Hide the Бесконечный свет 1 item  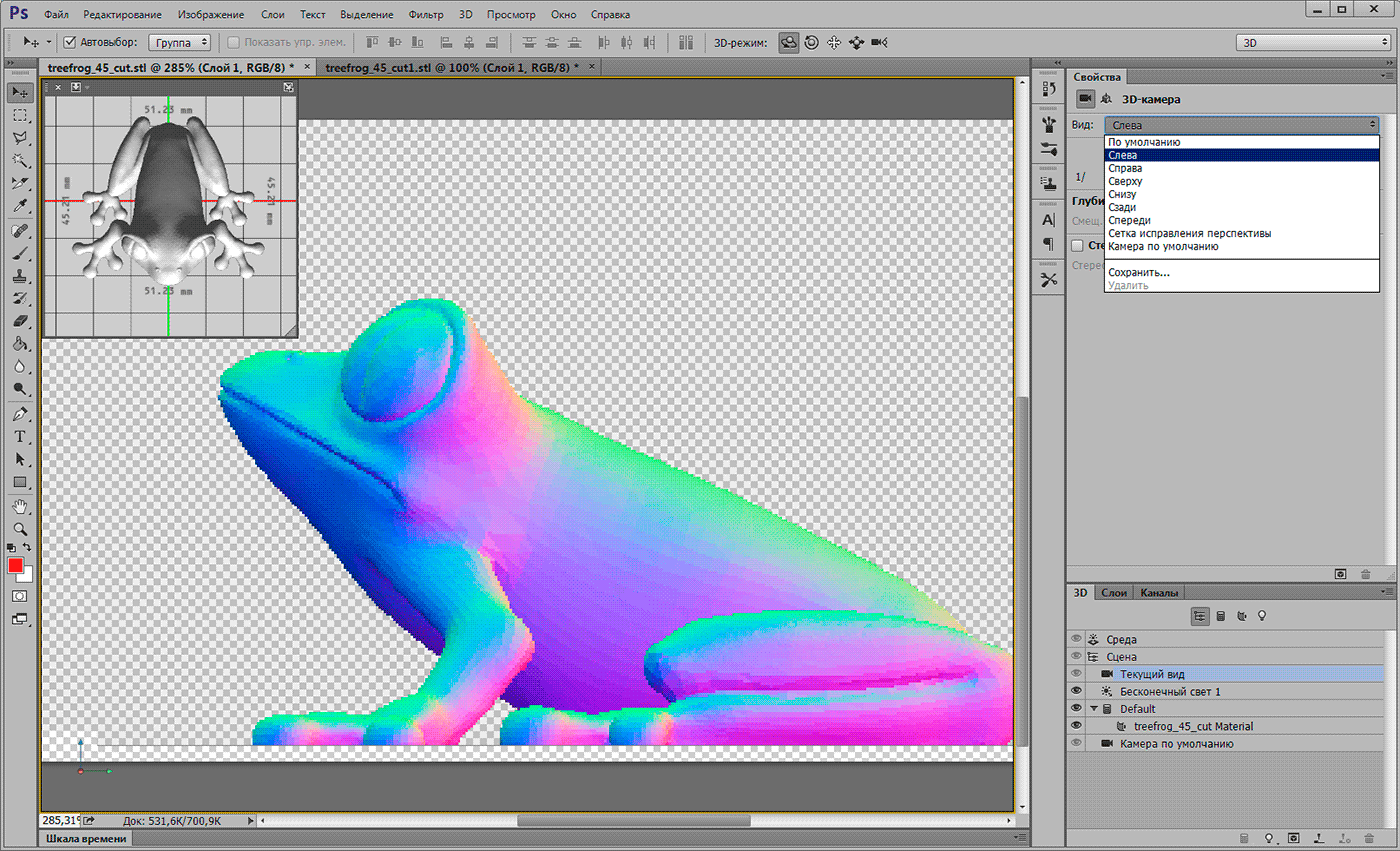click(x=1076, y=691)
